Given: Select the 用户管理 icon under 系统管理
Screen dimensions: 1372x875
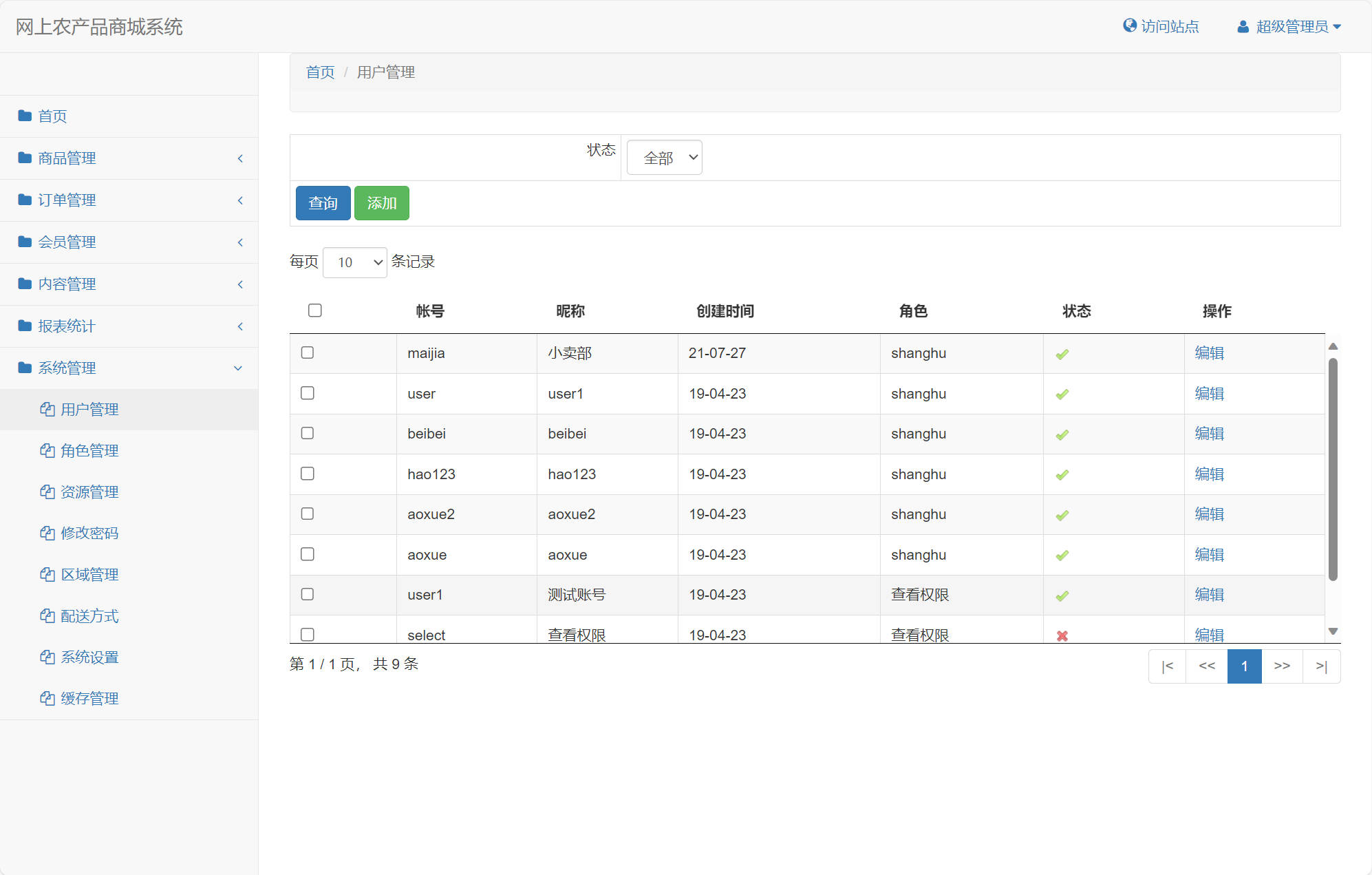Looking at the screenshot, I should (x=46, y=409).
